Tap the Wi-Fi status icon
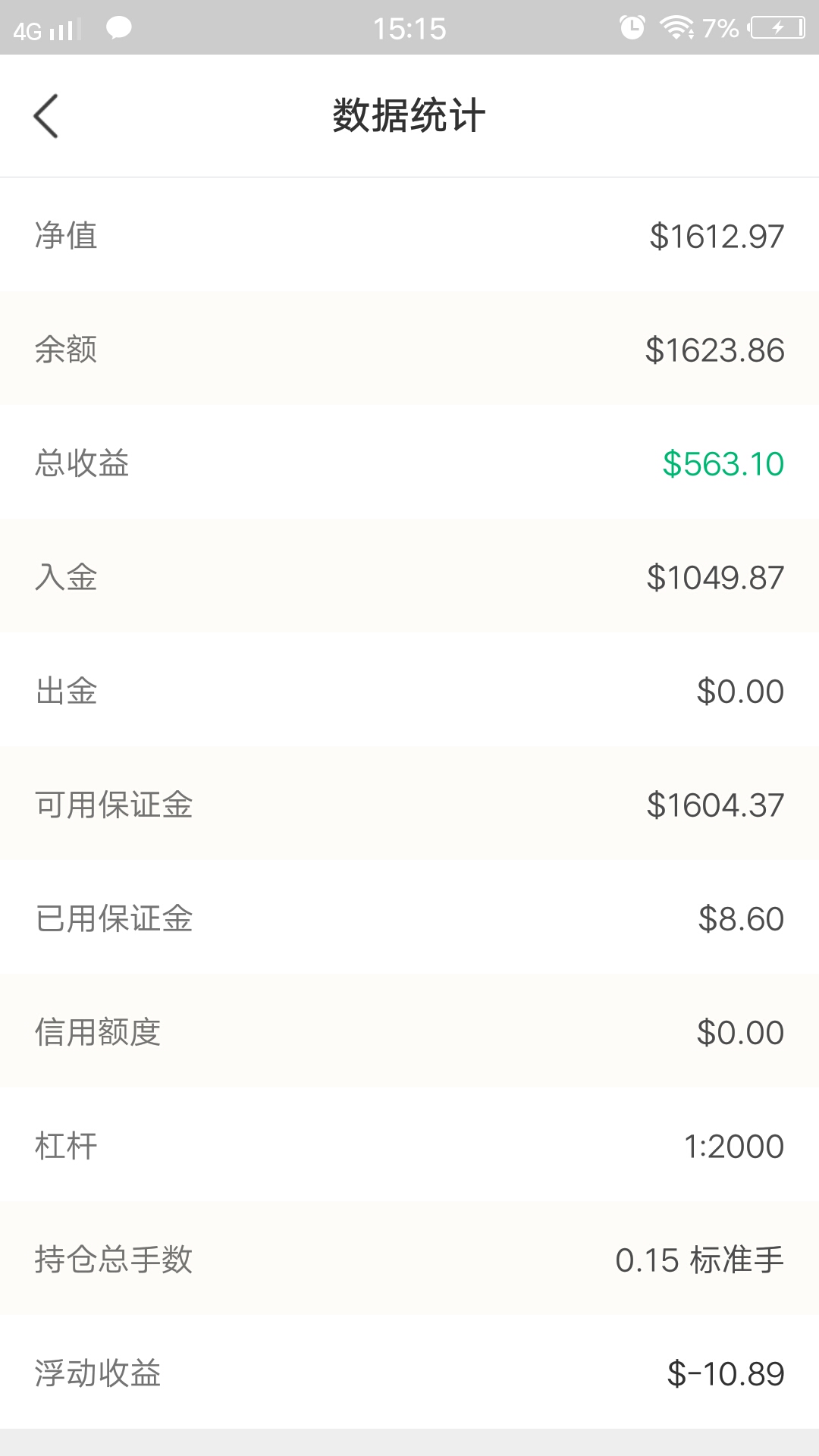This screenshot has width=819, height=1456. click(x=676, y=28)
